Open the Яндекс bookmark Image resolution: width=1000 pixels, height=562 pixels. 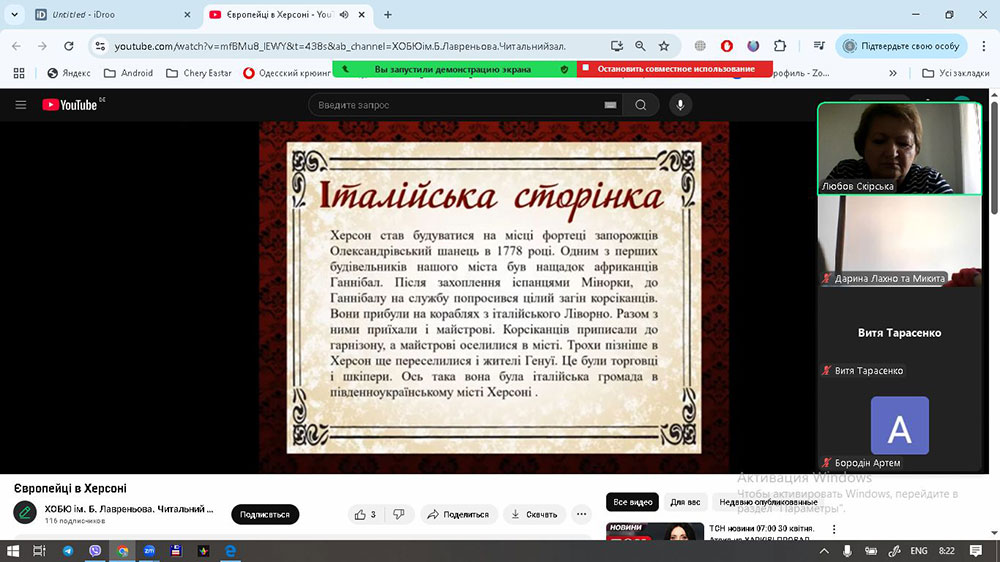[69, 73]
